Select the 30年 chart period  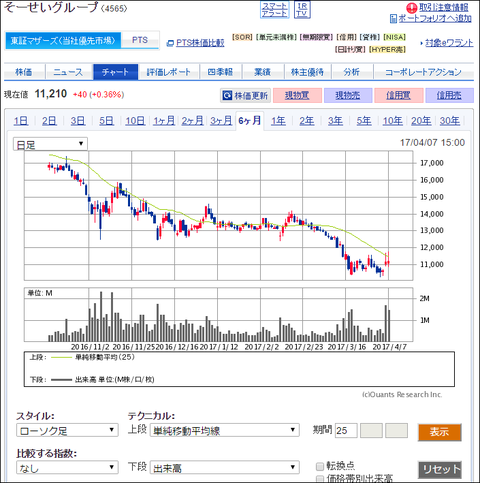point(450,121)
